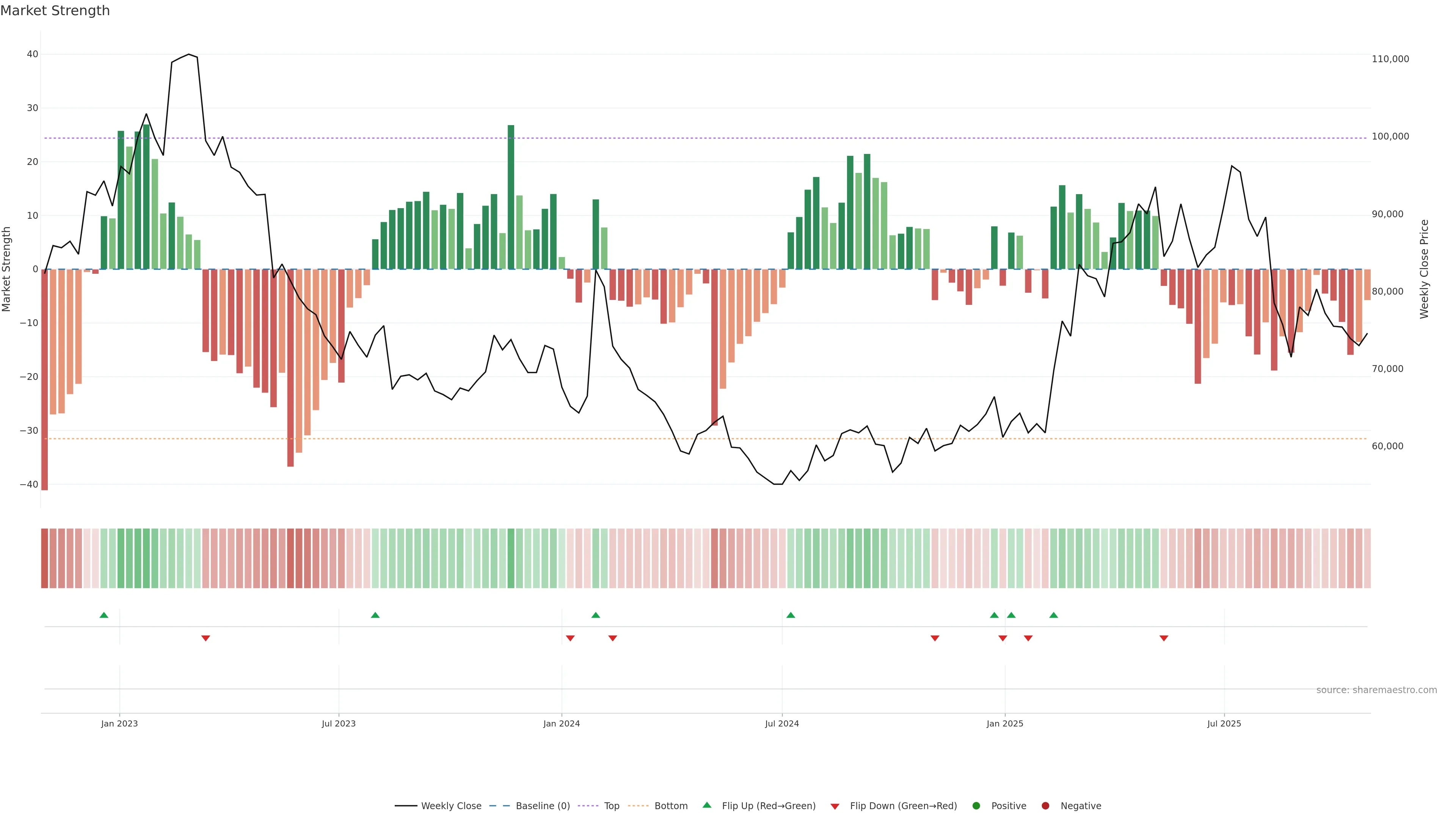Click the darkest red heatmap cell at far left
Image resolution: width=1456 pixels, height=819 pixels.
(45, 559)
